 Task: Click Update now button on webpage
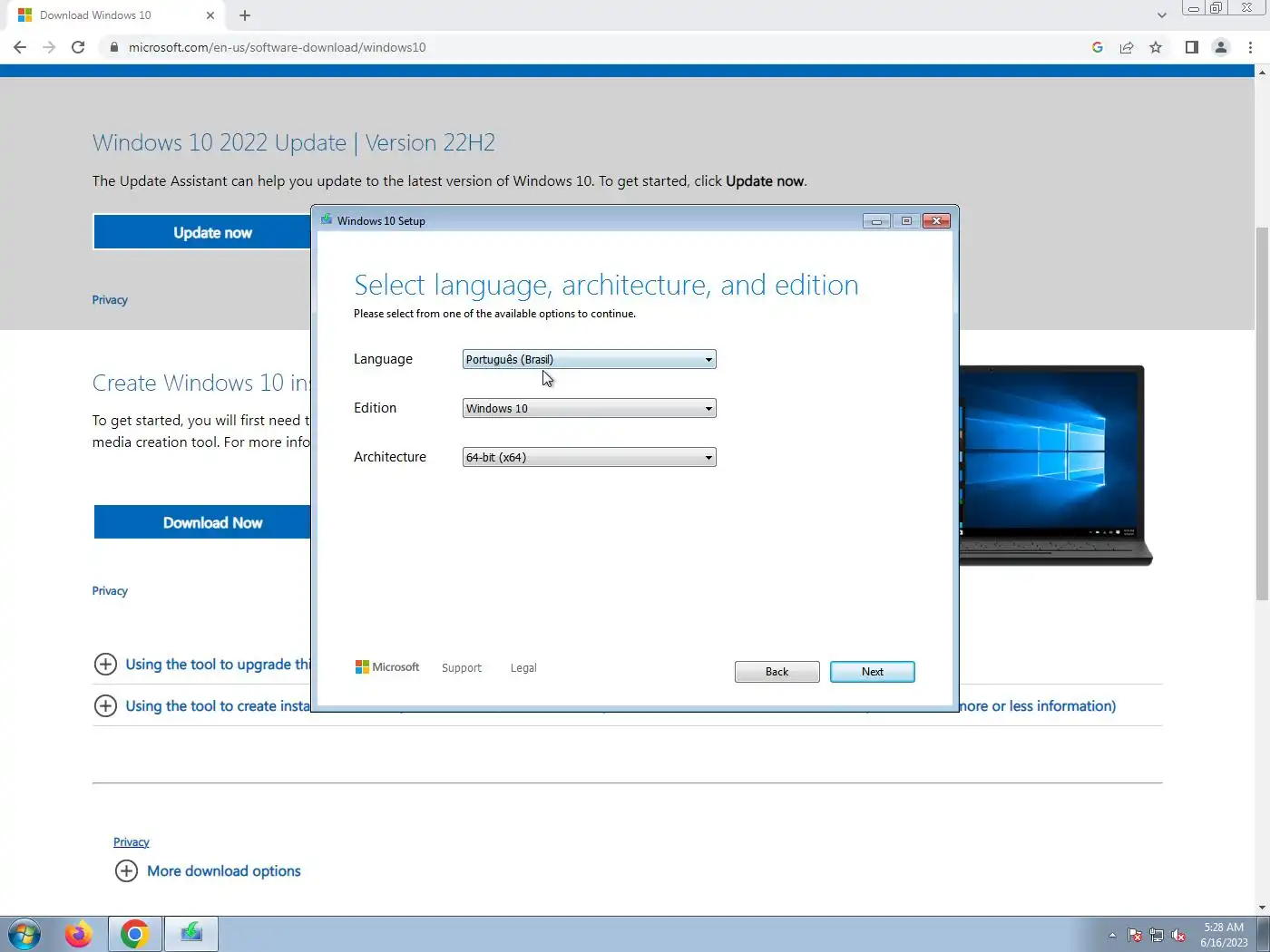202,232
